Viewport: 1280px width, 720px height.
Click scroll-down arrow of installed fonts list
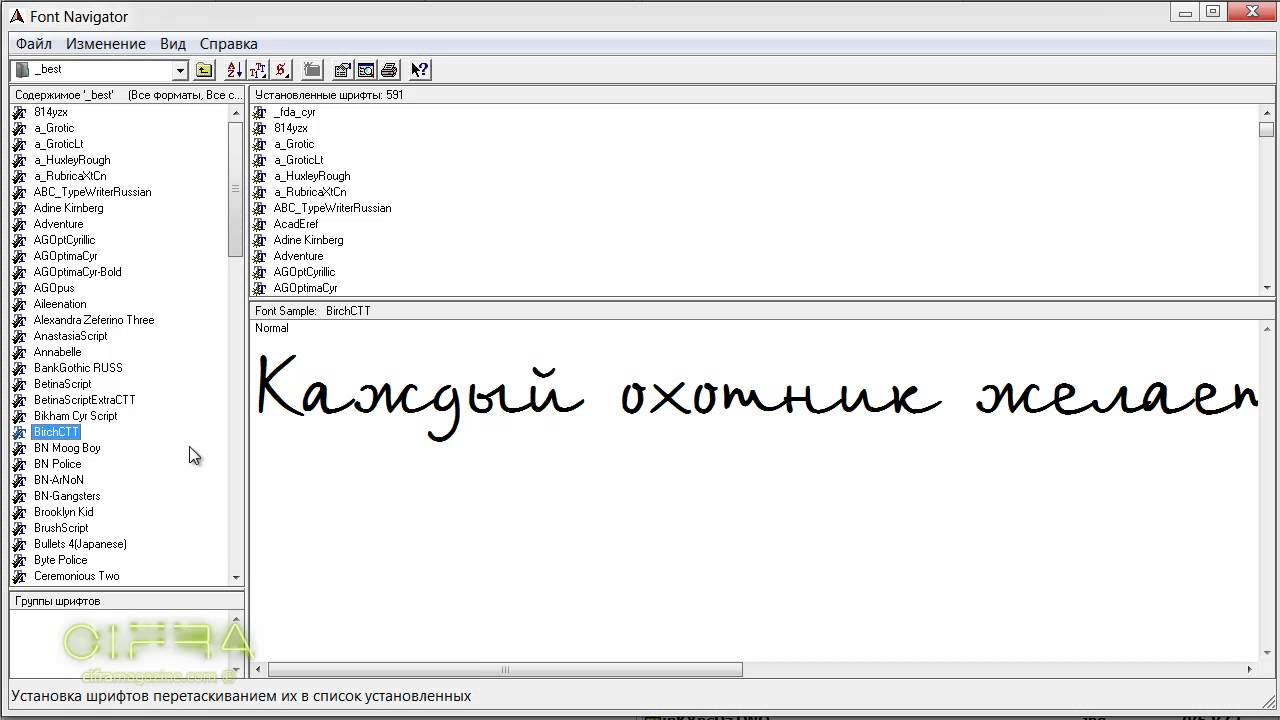click(1267, 288)
